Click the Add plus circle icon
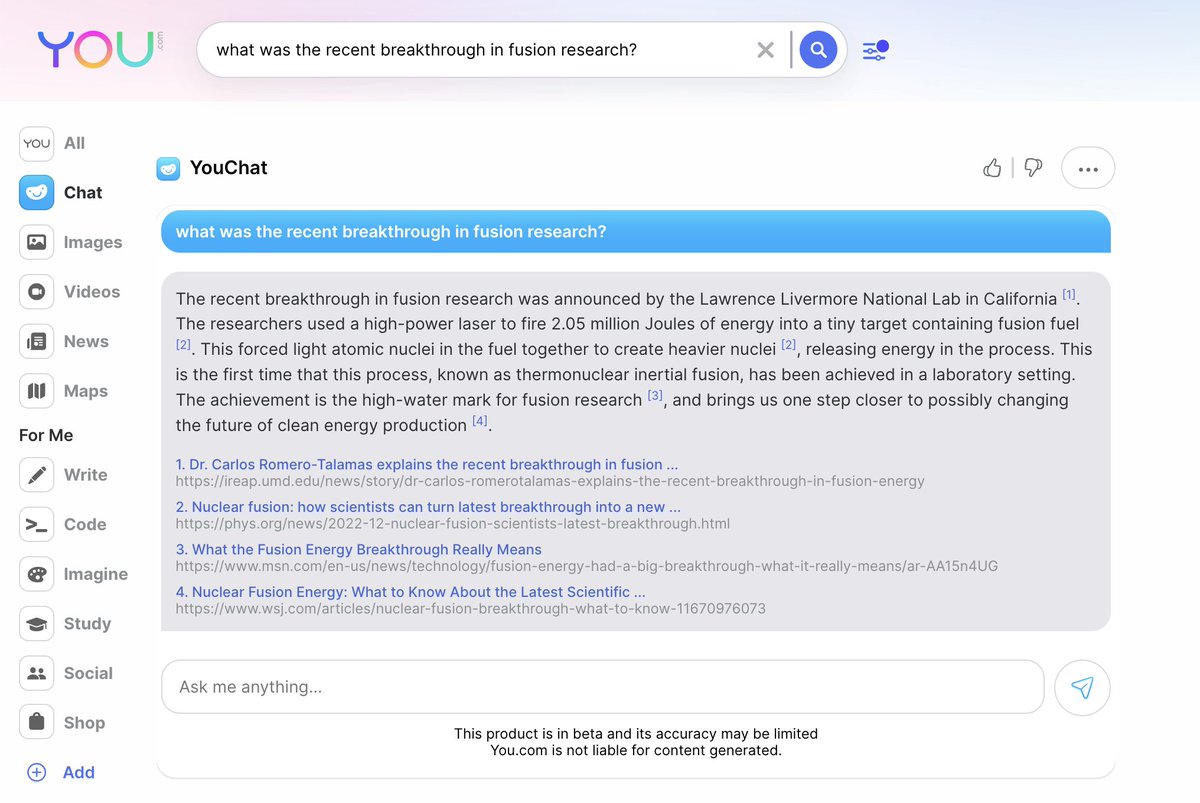The height and width of the screenshot is (803, 1200). click(x=36, y=772)
